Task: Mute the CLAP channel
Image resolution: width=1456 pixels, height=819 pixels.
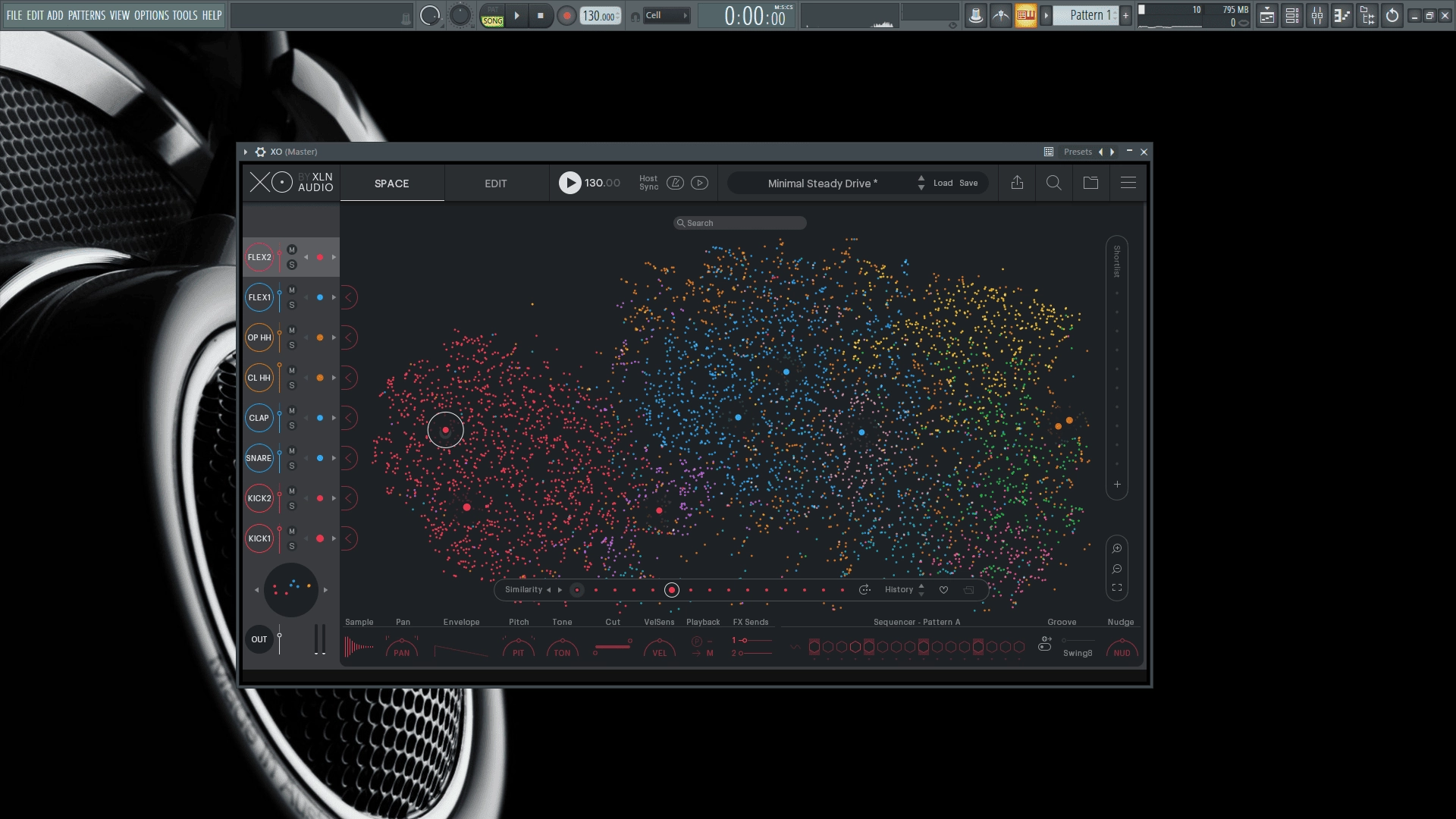Action: (292, 411)
